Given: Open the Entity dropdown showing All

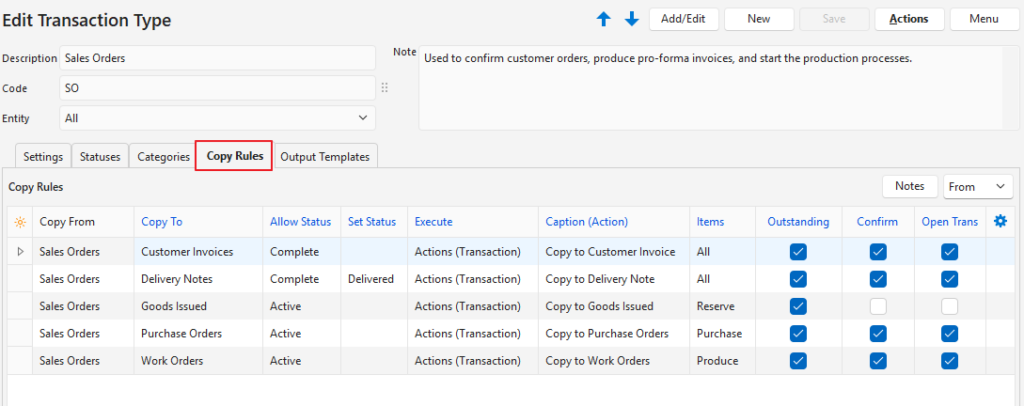Looking at the screenshot, I should click(x=217, y=118).
